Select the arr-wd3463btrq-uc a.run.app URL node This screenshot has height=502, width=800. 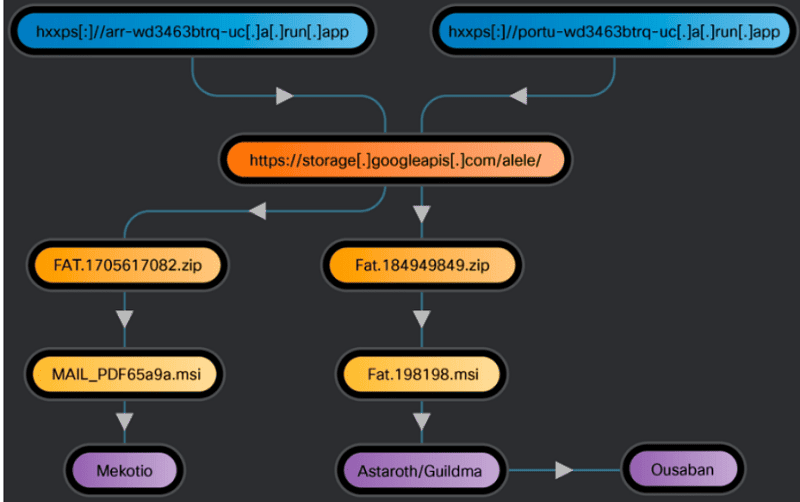[x=192, y=32]
